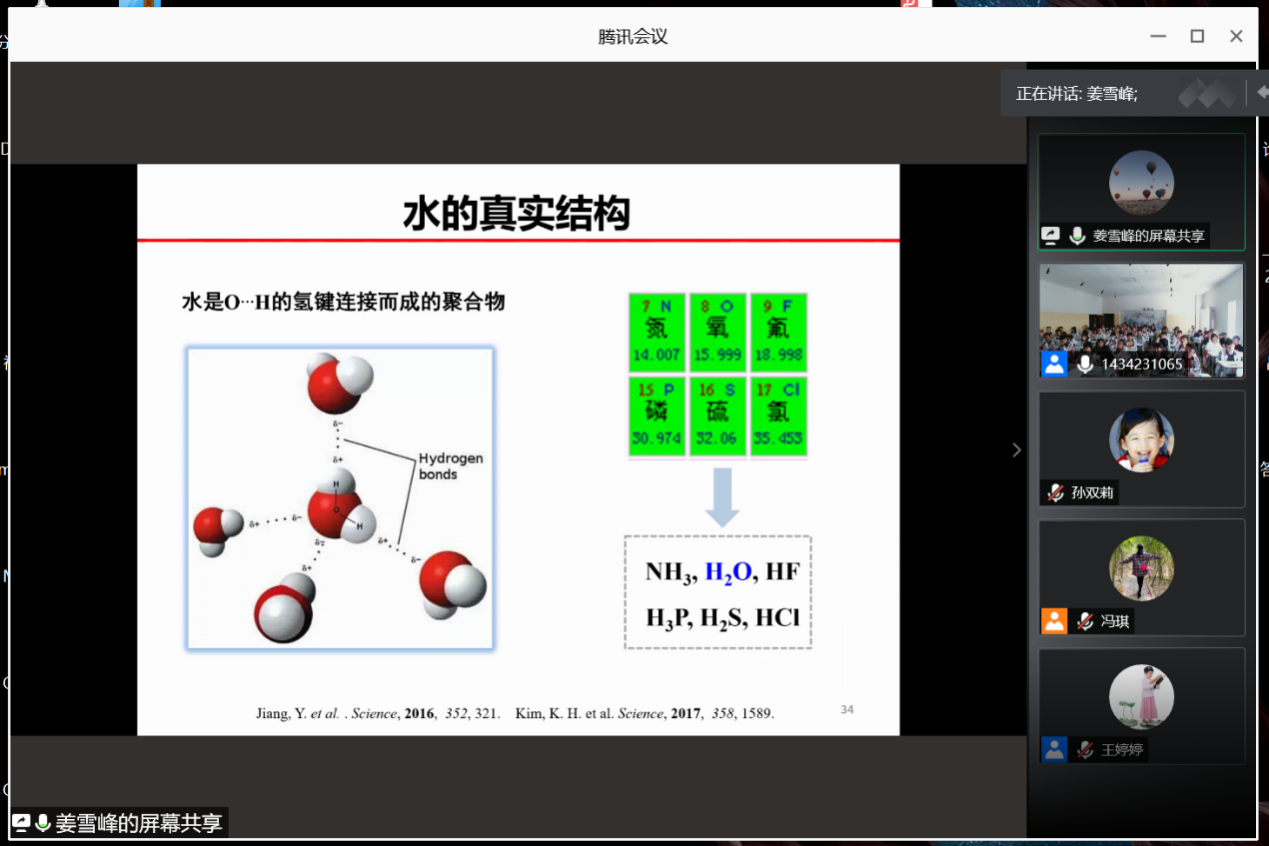Image resolution: width=1269 pixels, height=846 pixels.
Task: Select the classroom video thumbnail of 1434231065
Action: point(1141,318)
